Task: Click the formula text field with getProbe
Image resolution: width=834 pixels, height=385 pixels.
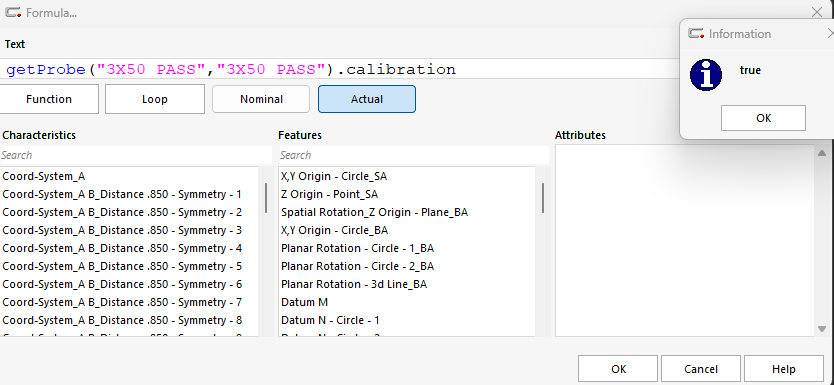Action: tap(340, 69)
